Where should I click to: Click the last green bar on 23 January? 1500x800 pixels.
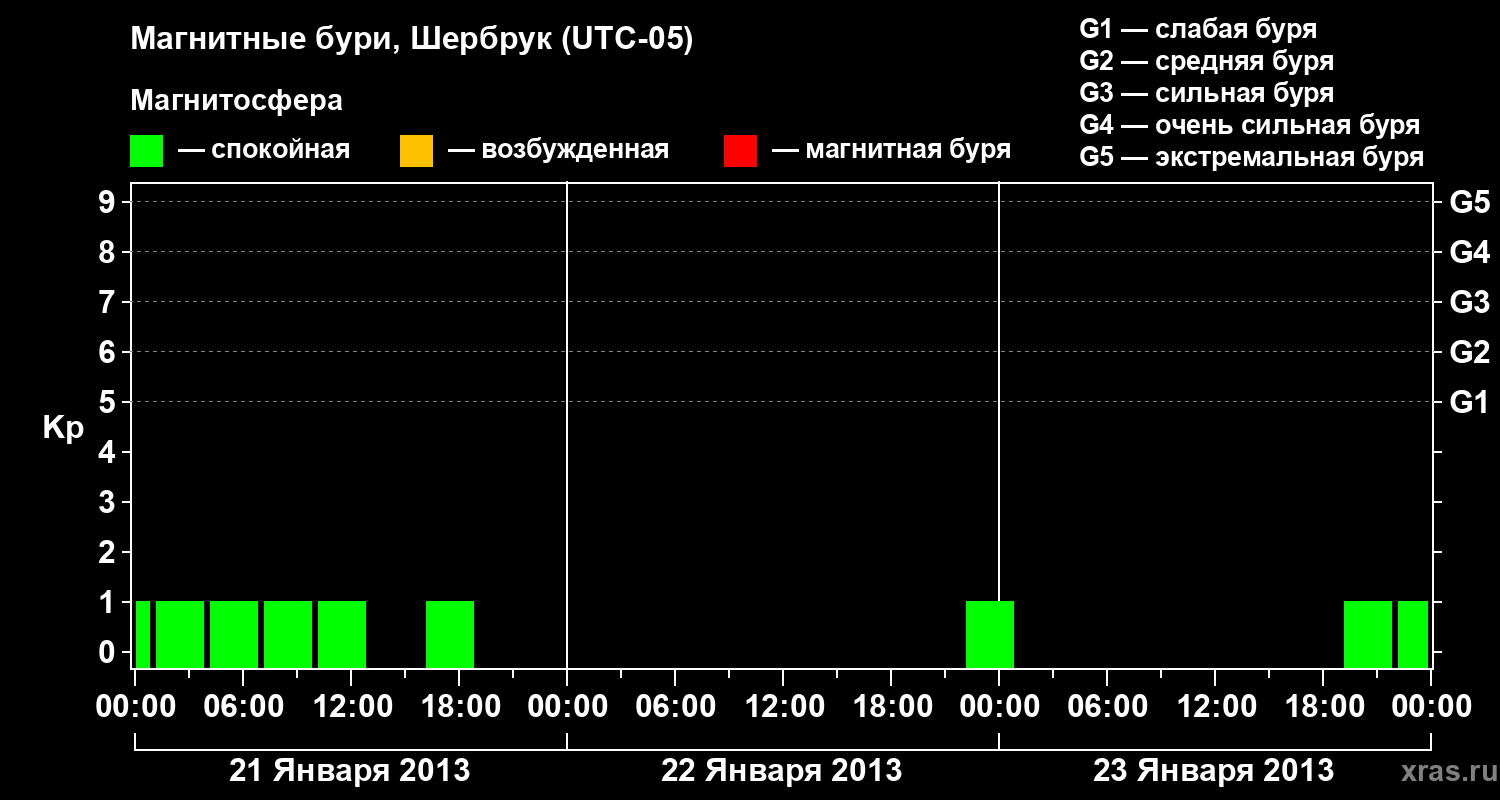pyautogui.click(x=1413, y=634)
